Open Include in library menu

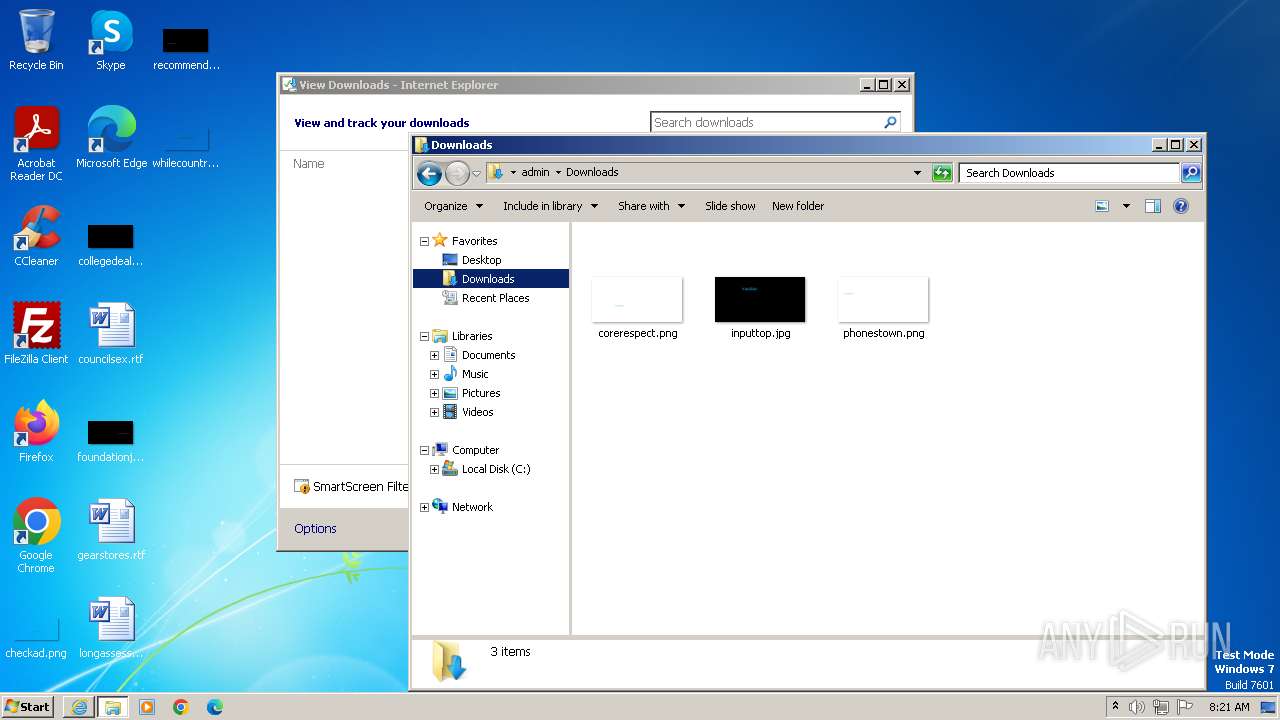(550, 206)
